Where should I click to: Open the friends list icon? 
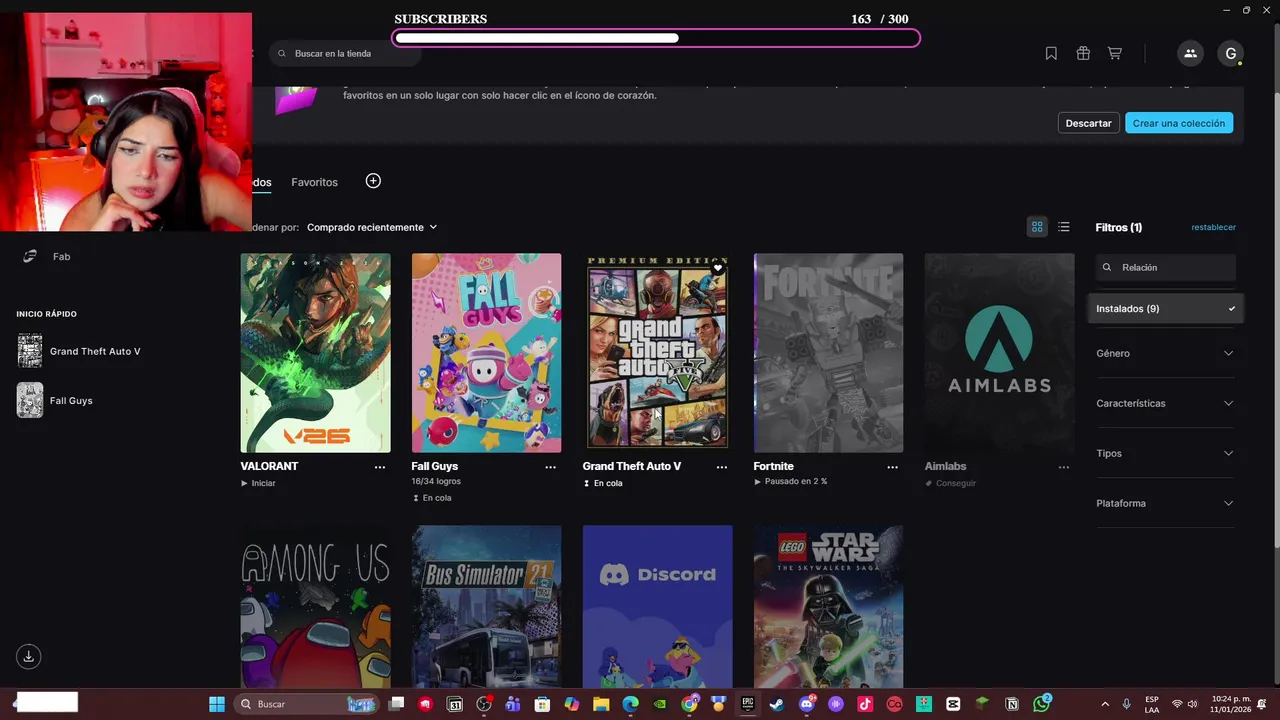1190,54
